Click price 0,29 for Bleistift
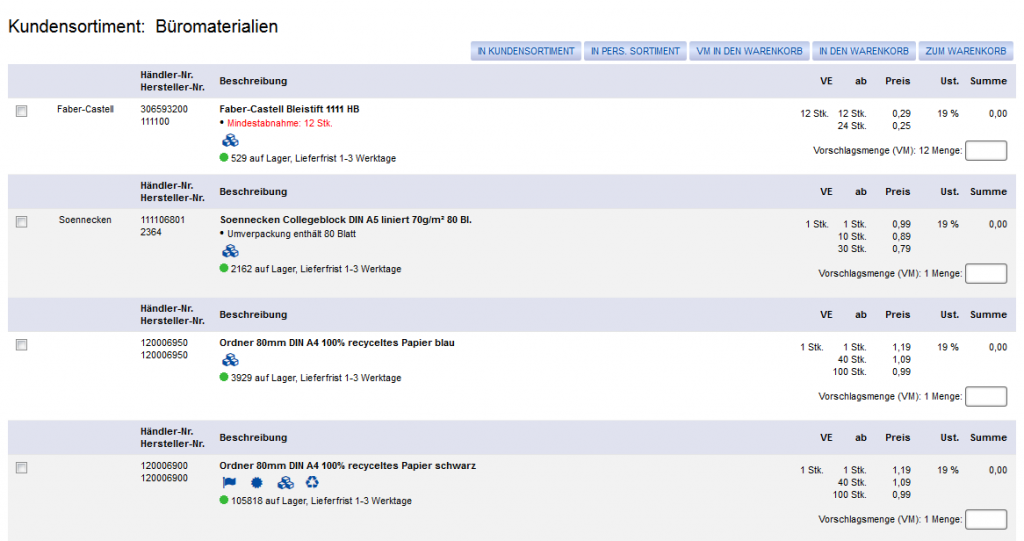1024x541 pixels. [x=901, y=114]
